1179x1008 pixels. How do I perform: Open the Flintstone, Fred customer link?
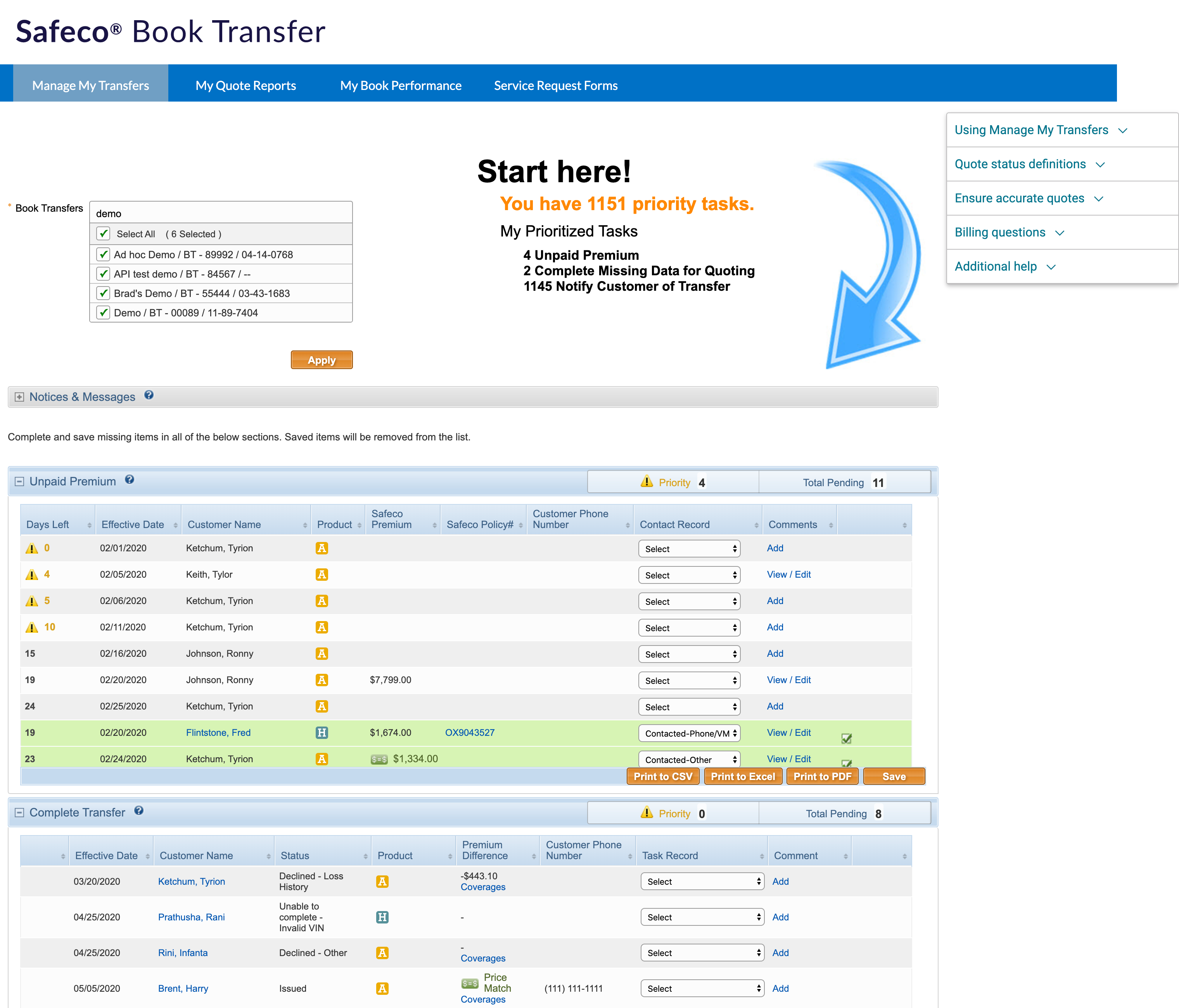[218, 733]
